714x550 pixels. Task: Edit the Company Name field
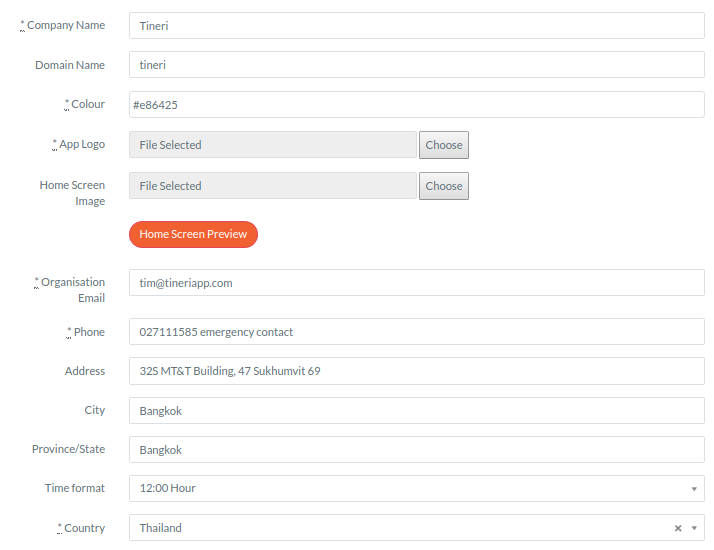417,25
